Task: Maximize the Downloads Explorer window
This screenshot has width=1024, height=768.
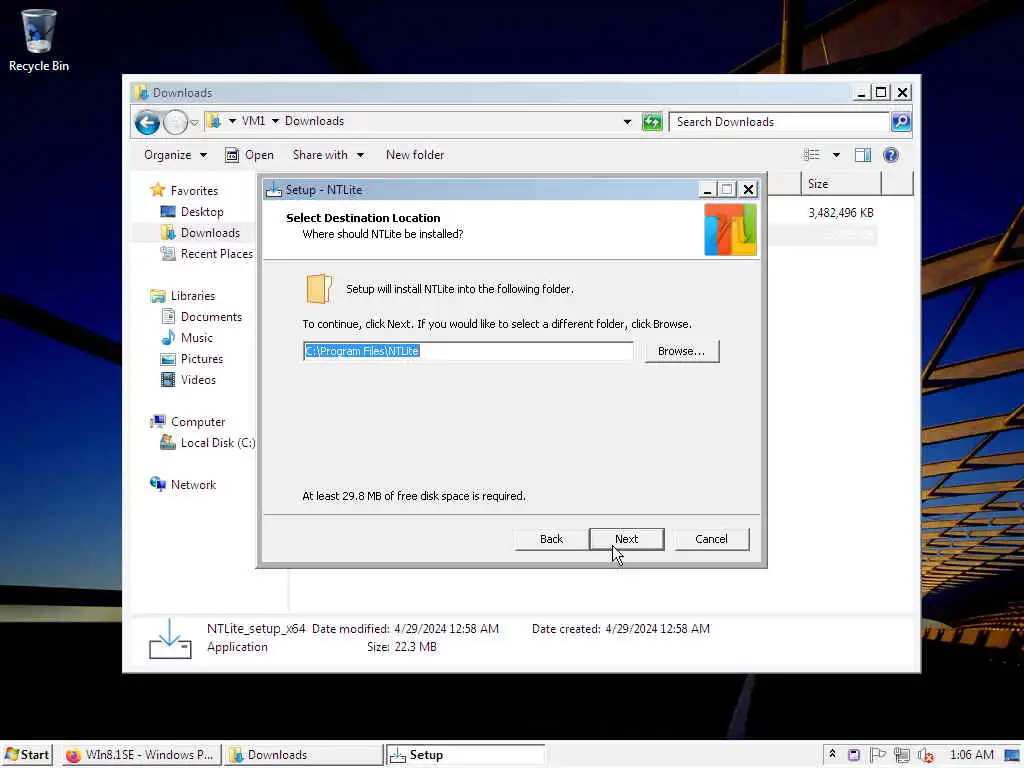Action: (881, 93)
